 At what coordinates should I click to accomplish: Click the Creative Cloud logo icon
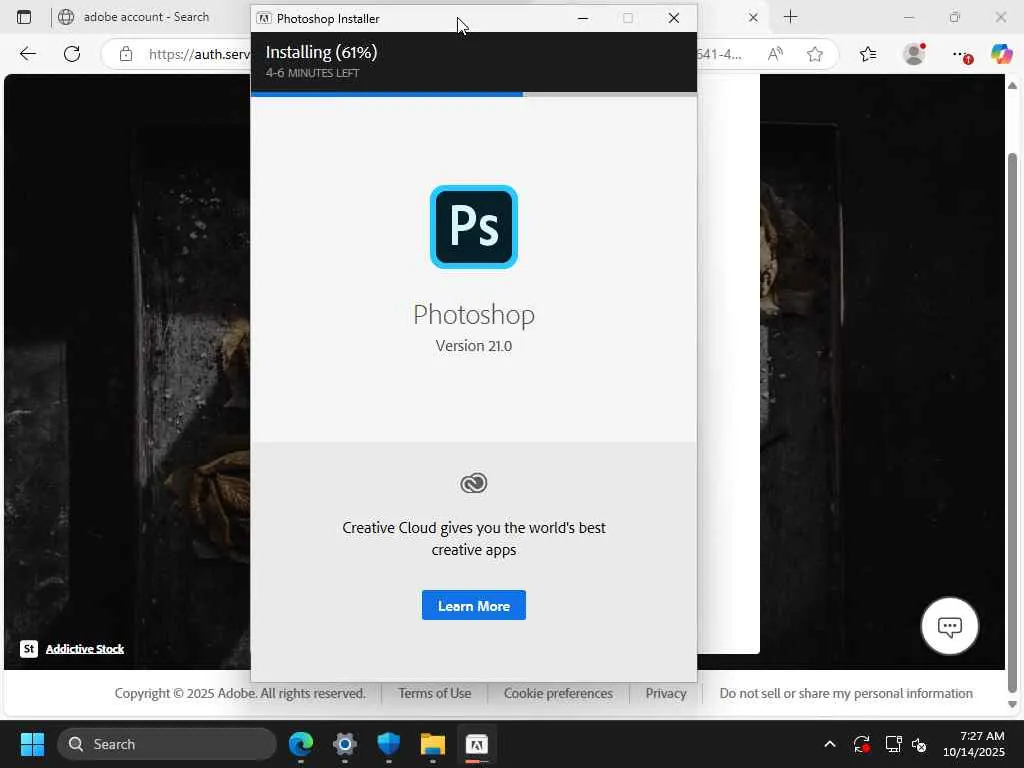click(473, 483)
